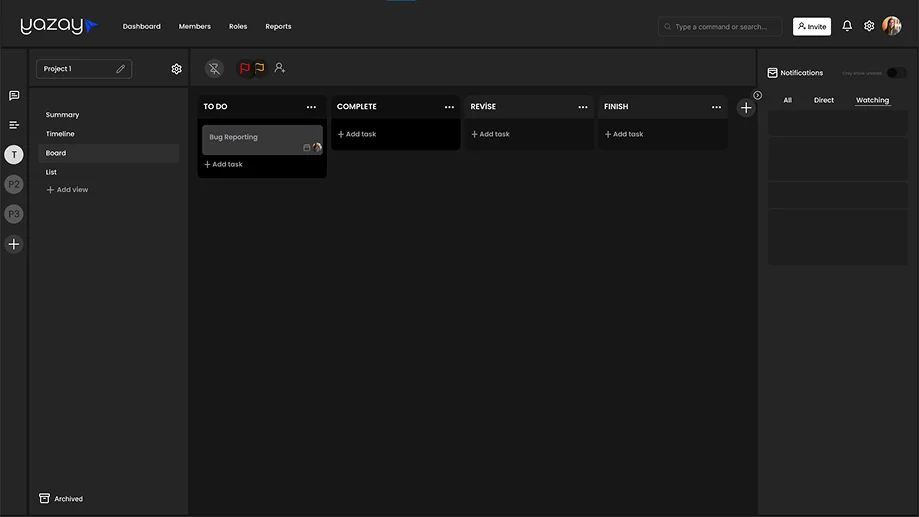The image size is (919, 517).
Task: Click the Invite button
Action: point(811,27)
